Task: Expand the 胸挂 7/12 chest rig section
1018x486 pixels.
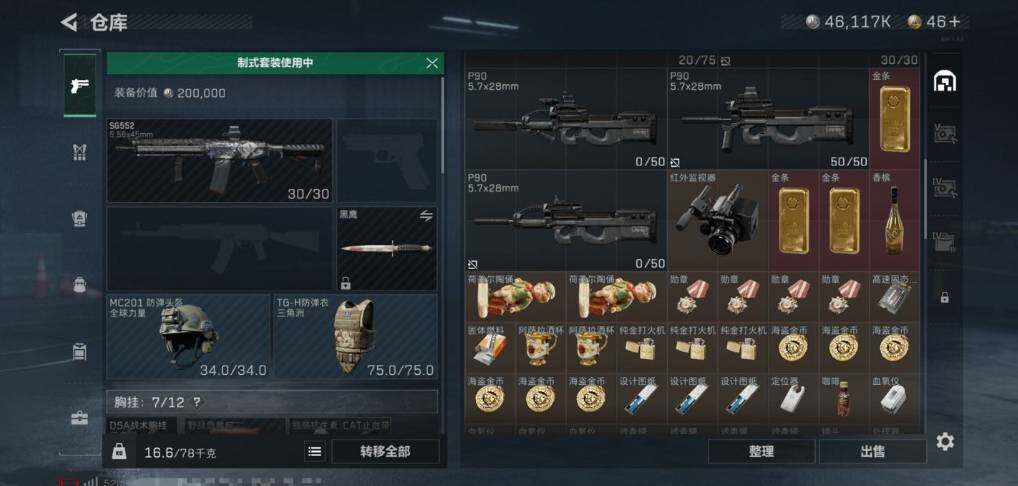Action: [272, 402]
